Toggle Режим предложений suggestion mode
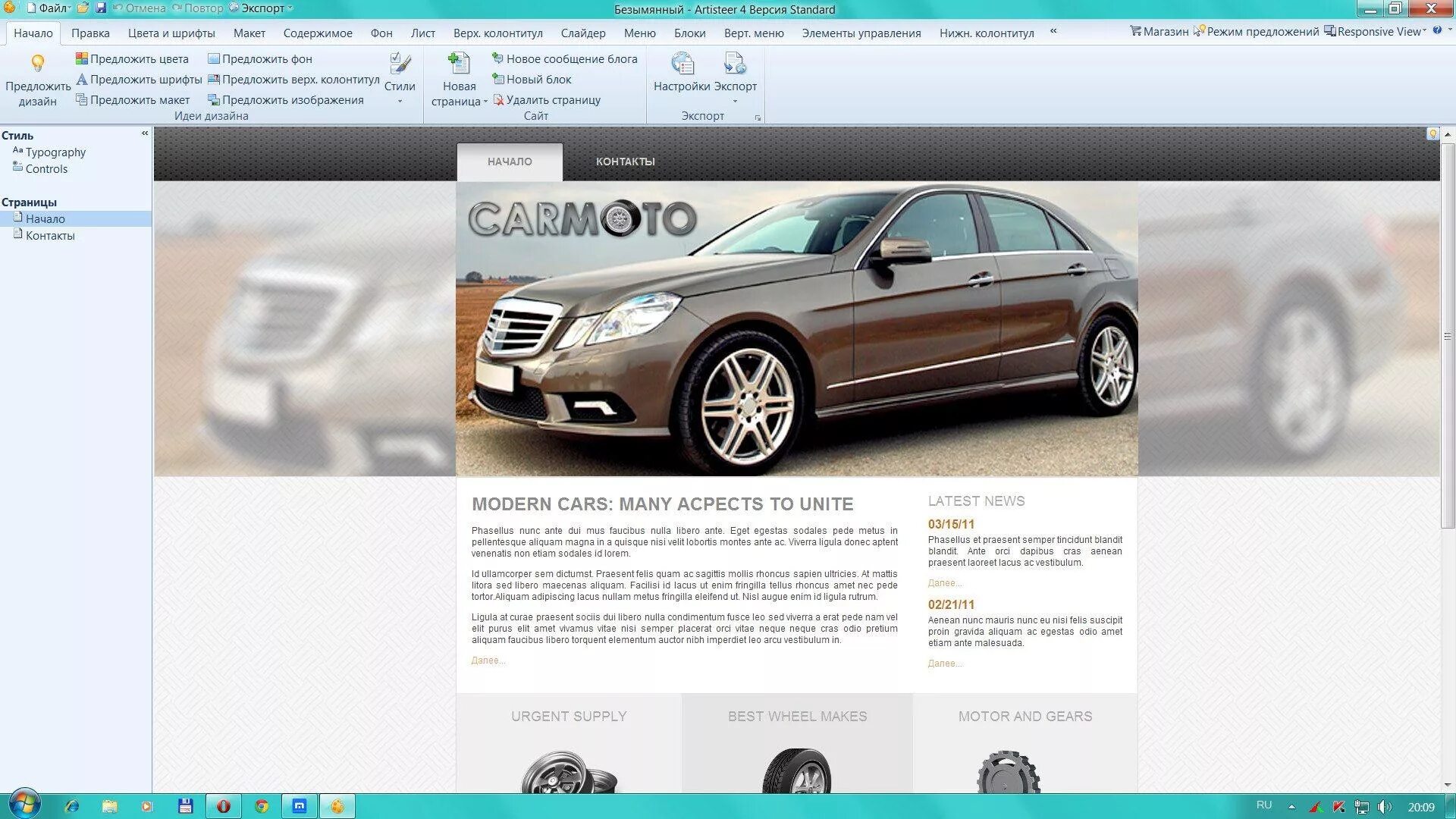The image size is (1456, 819). pos(1256,32)
